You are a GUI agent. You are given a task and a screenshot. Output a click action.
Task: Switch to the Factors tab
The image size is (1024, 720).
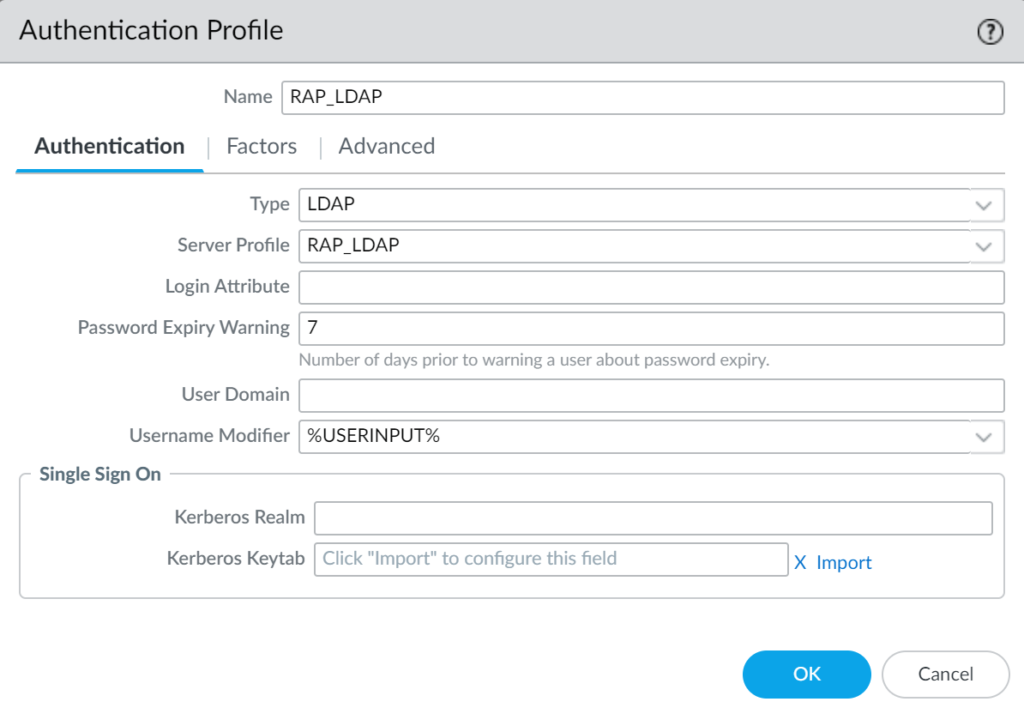pyautogui.click(x=261, y=146)
